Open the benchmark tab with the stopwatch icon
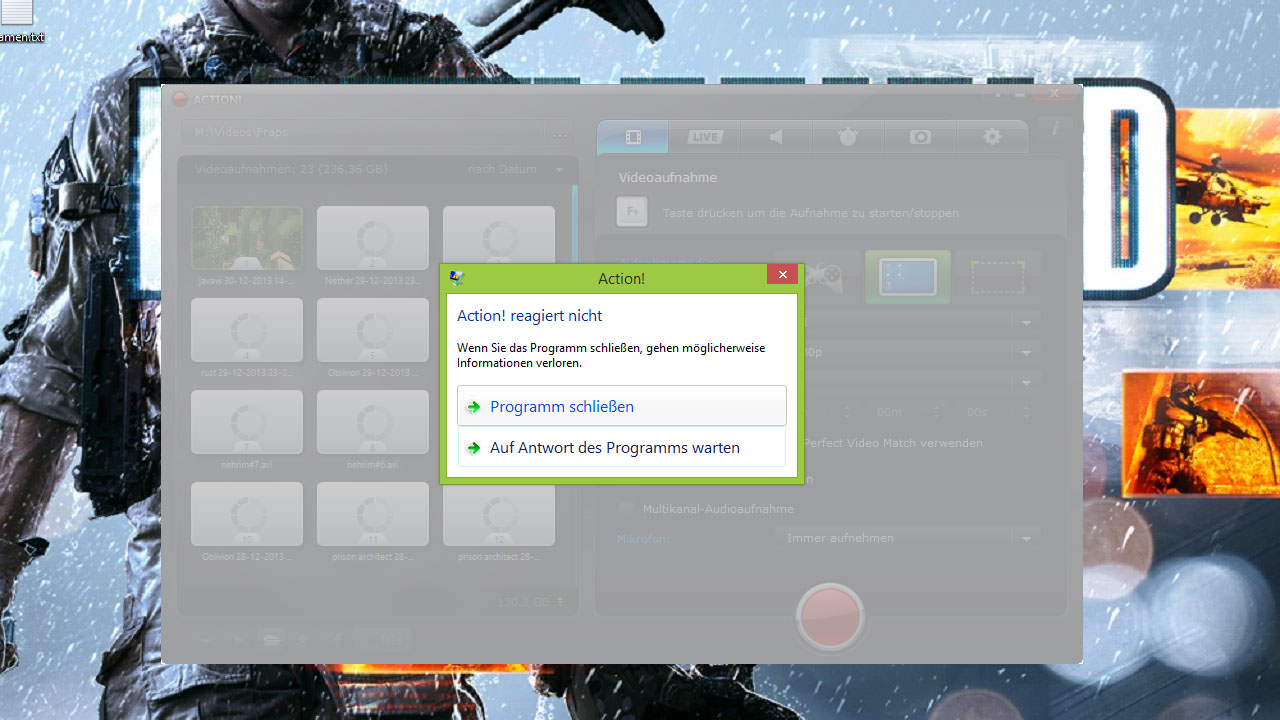Viewport: 1280px width, 720px height. click(x=848, y=137)
